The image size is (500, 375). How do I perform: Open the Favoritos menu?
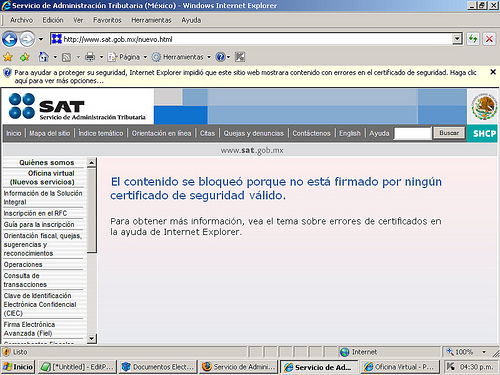pyautogui.click(x=107, y=20)
